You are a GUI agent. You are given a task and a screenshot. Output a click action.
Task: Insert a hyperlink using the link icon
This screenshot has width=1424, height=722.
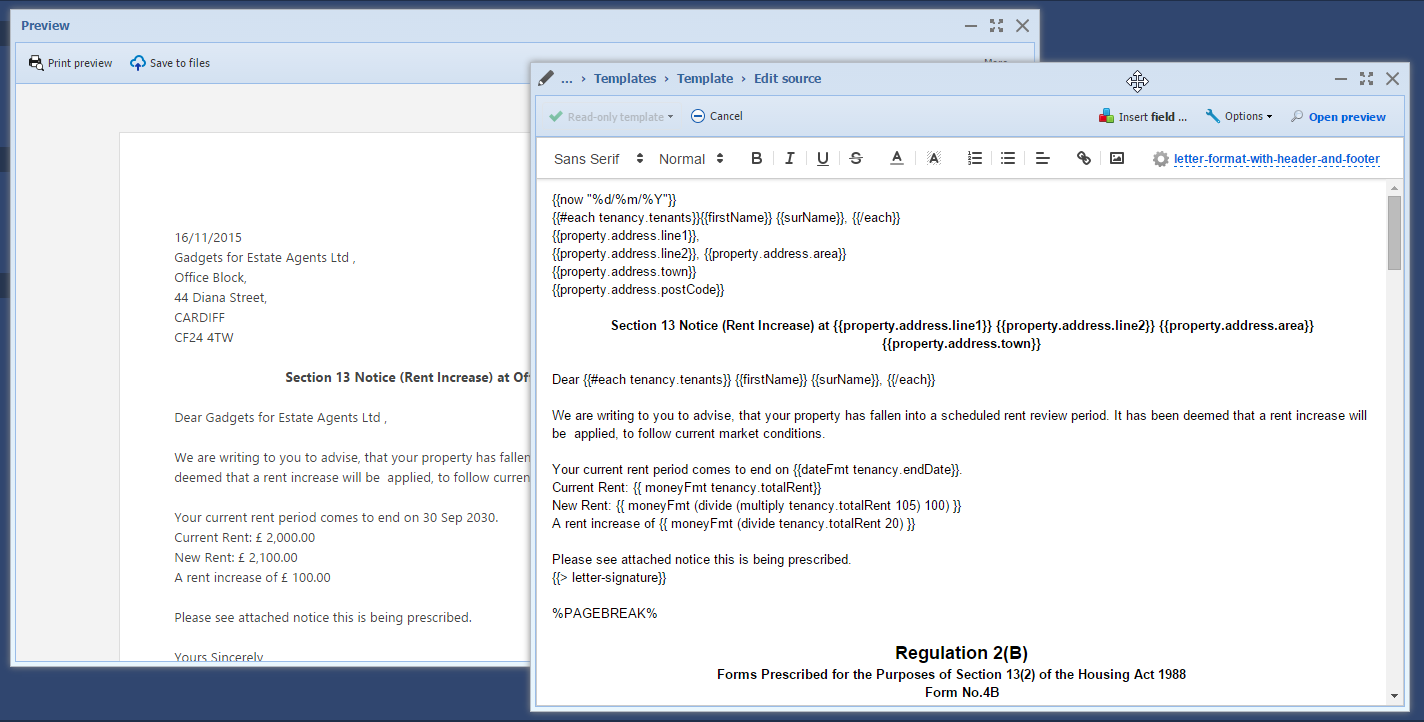tap(1083, 159)
